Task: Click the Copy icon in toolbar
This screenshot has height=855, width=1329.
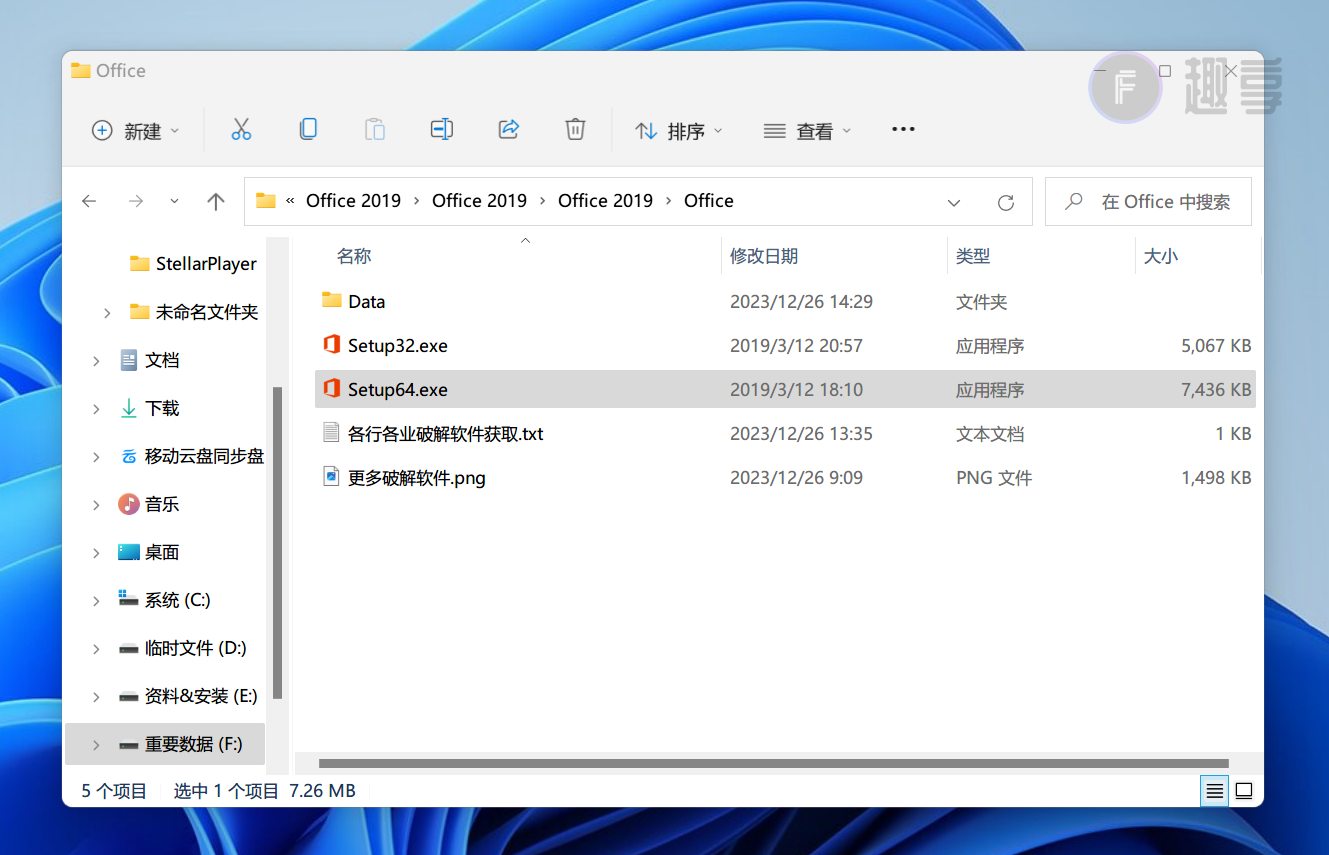Action: (308, 129)
